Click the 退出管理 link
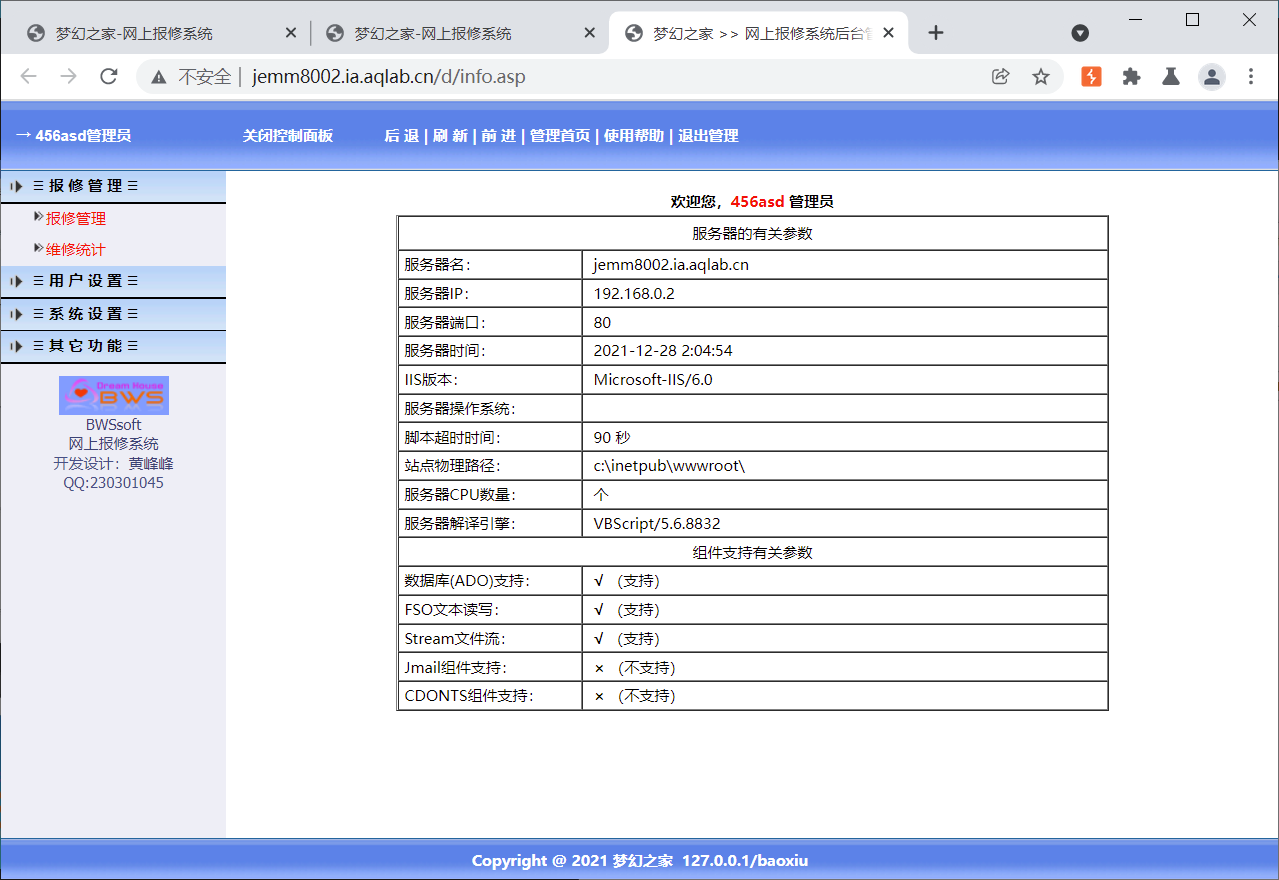Screen dimensions: 1279x880 (x=711, y=136)
